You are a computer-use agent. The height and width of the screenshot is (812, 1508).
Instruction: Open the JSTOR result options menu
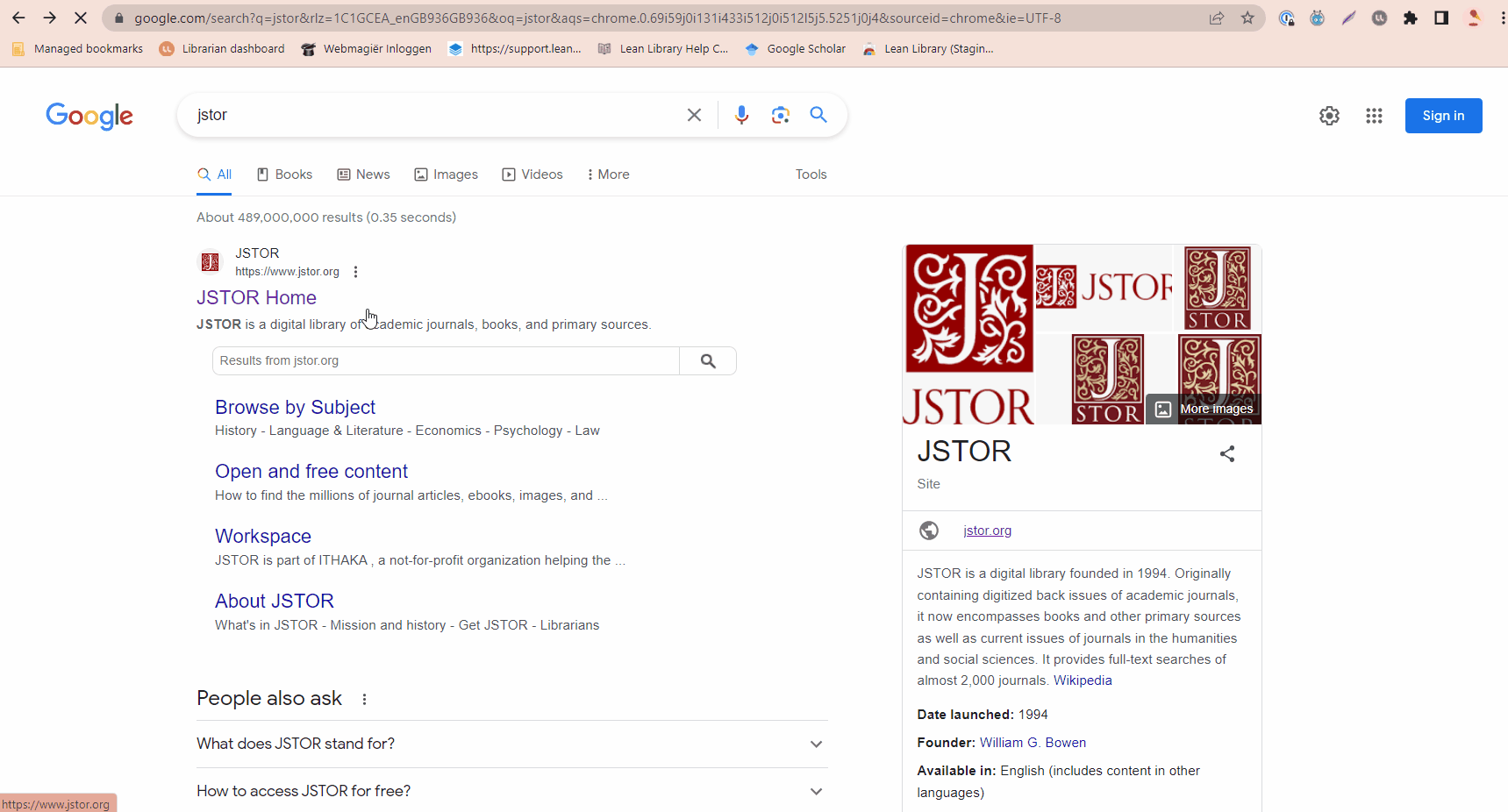355,272
